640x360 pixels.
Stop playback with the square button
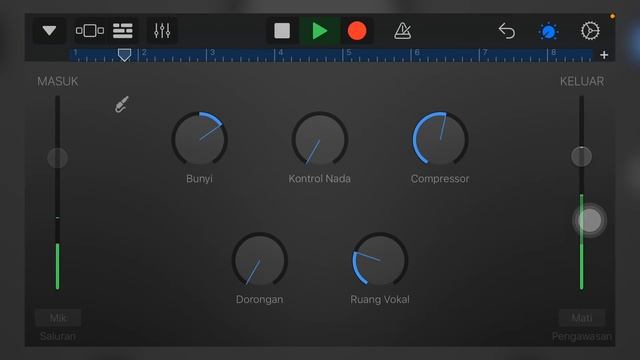point(282,31)
